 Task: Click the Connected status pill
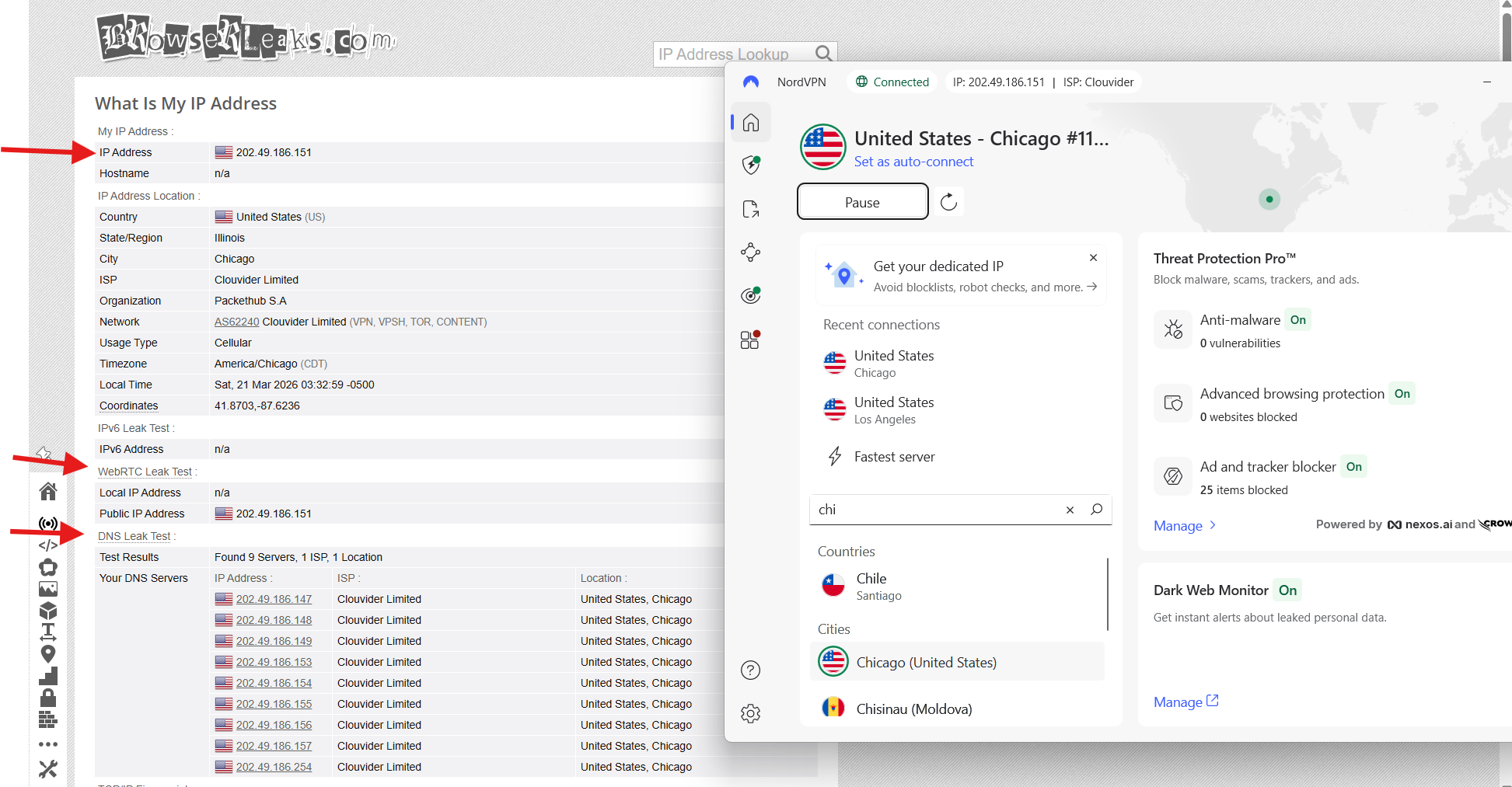pyautogui.click(x=892, y=82)
